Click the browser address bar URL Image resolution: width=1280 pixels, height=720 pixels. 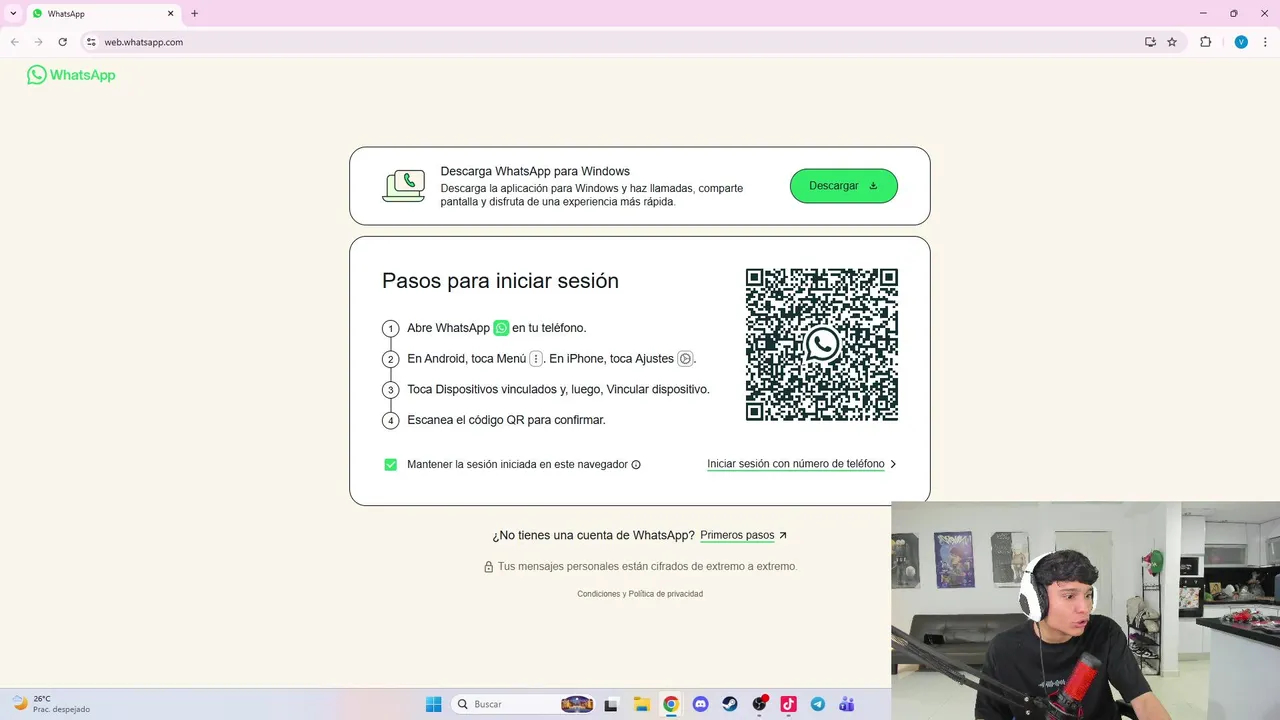point(143,42)
